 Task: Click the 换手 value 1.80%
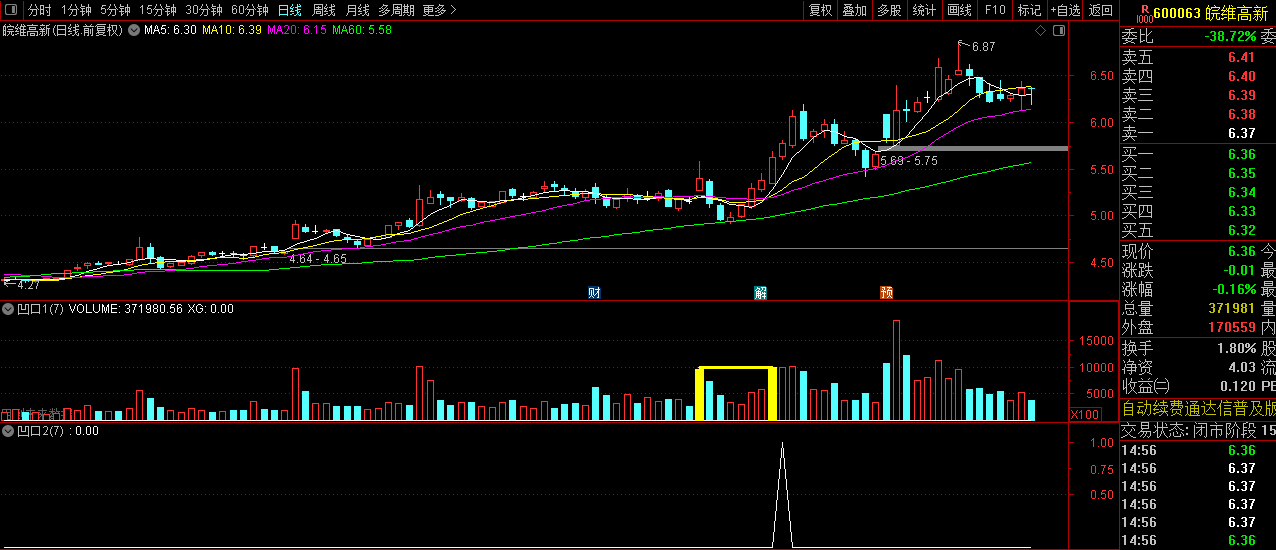pyautogui.click(x=1236, y=348)
